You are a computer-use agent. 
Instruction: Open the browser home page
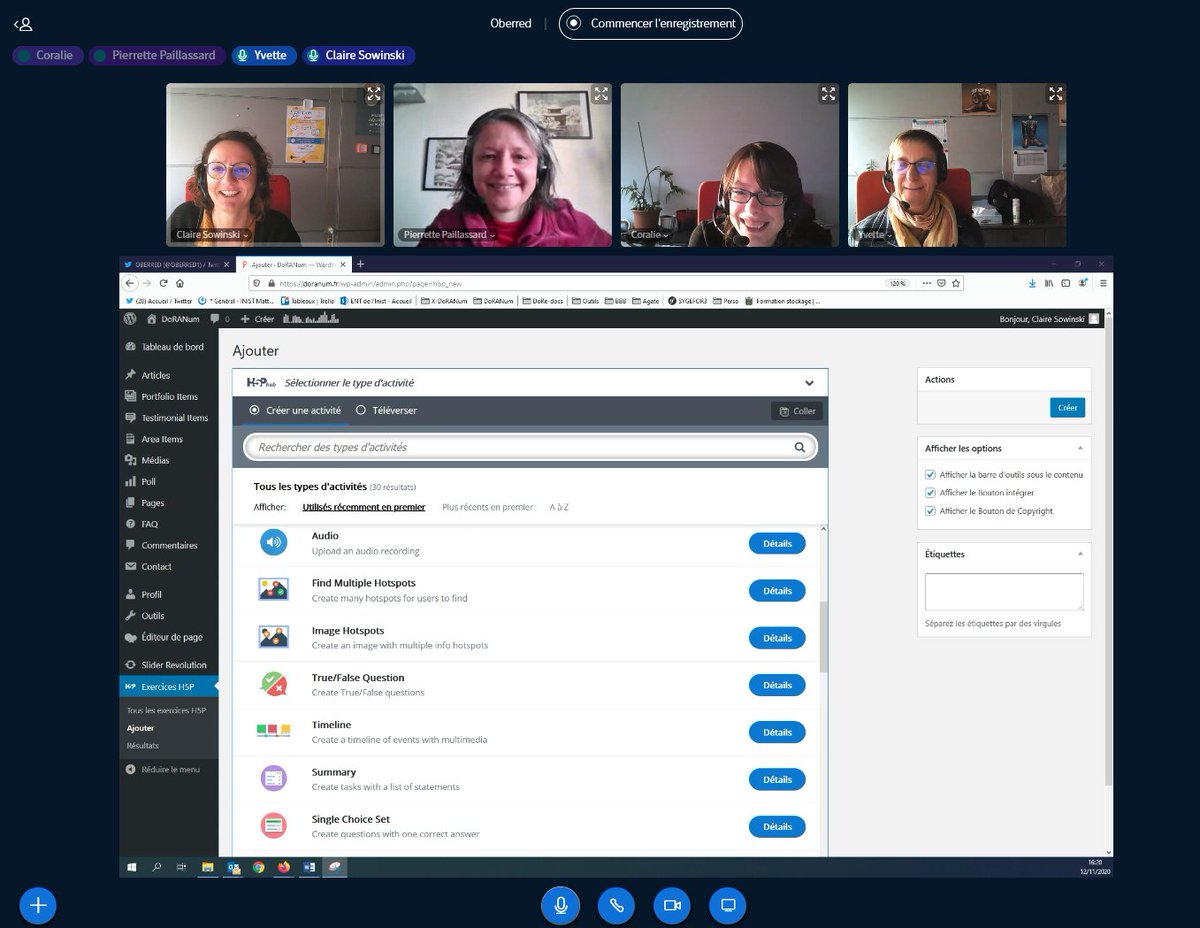coord(179,283)
